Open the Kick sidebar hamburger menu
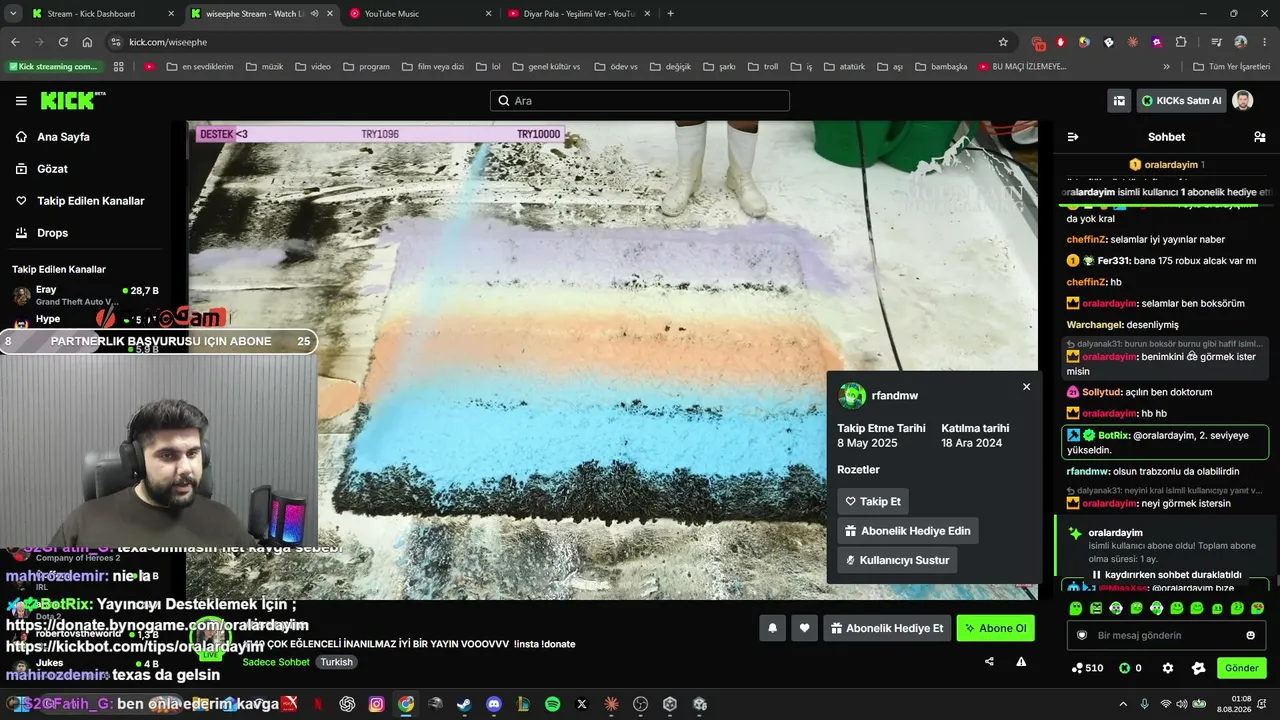 pos(21,101)
